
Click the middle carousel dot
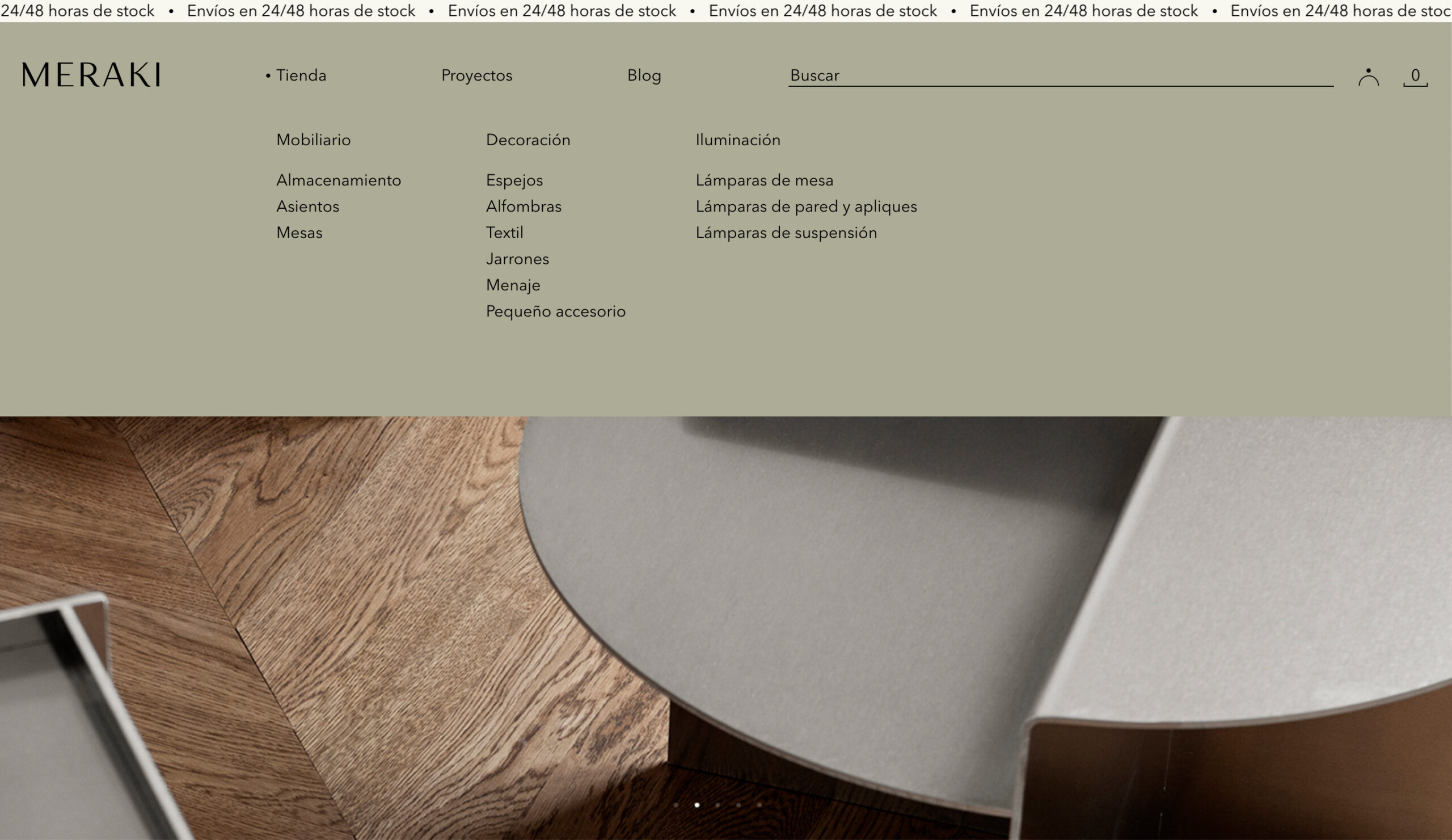tap(719, 805)
